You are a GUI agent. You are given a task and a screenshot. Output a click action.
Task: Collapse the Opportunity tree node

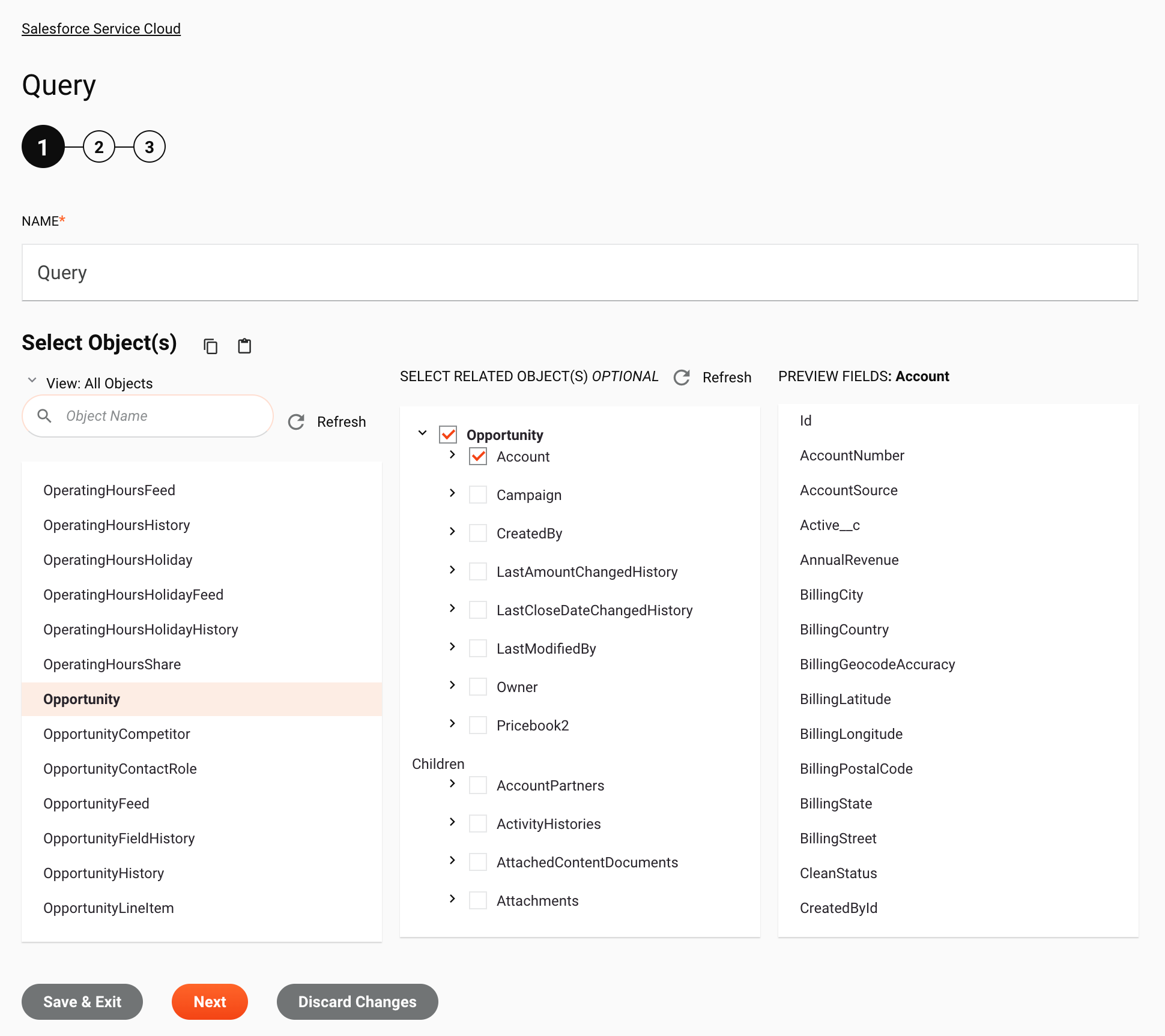click(422, 433)
